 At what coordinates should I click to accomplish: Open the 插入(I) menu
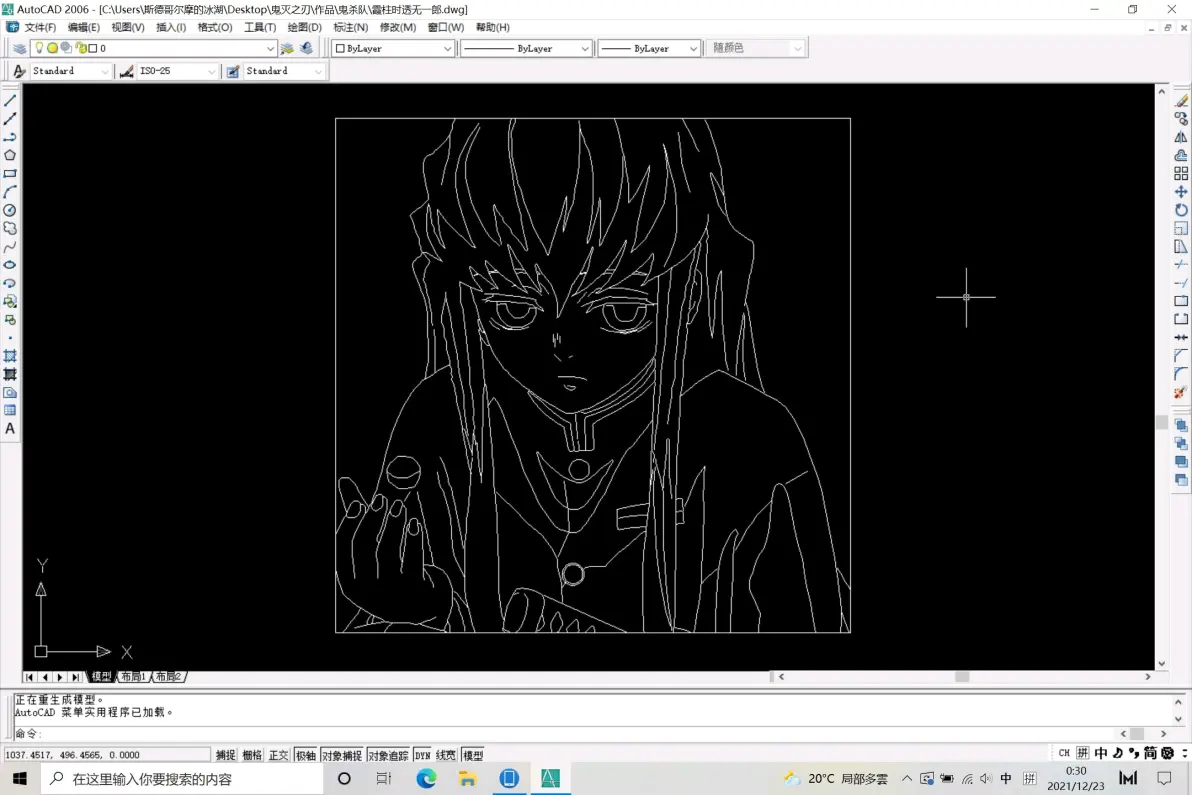pyautogui.click(x=171, y=27)
